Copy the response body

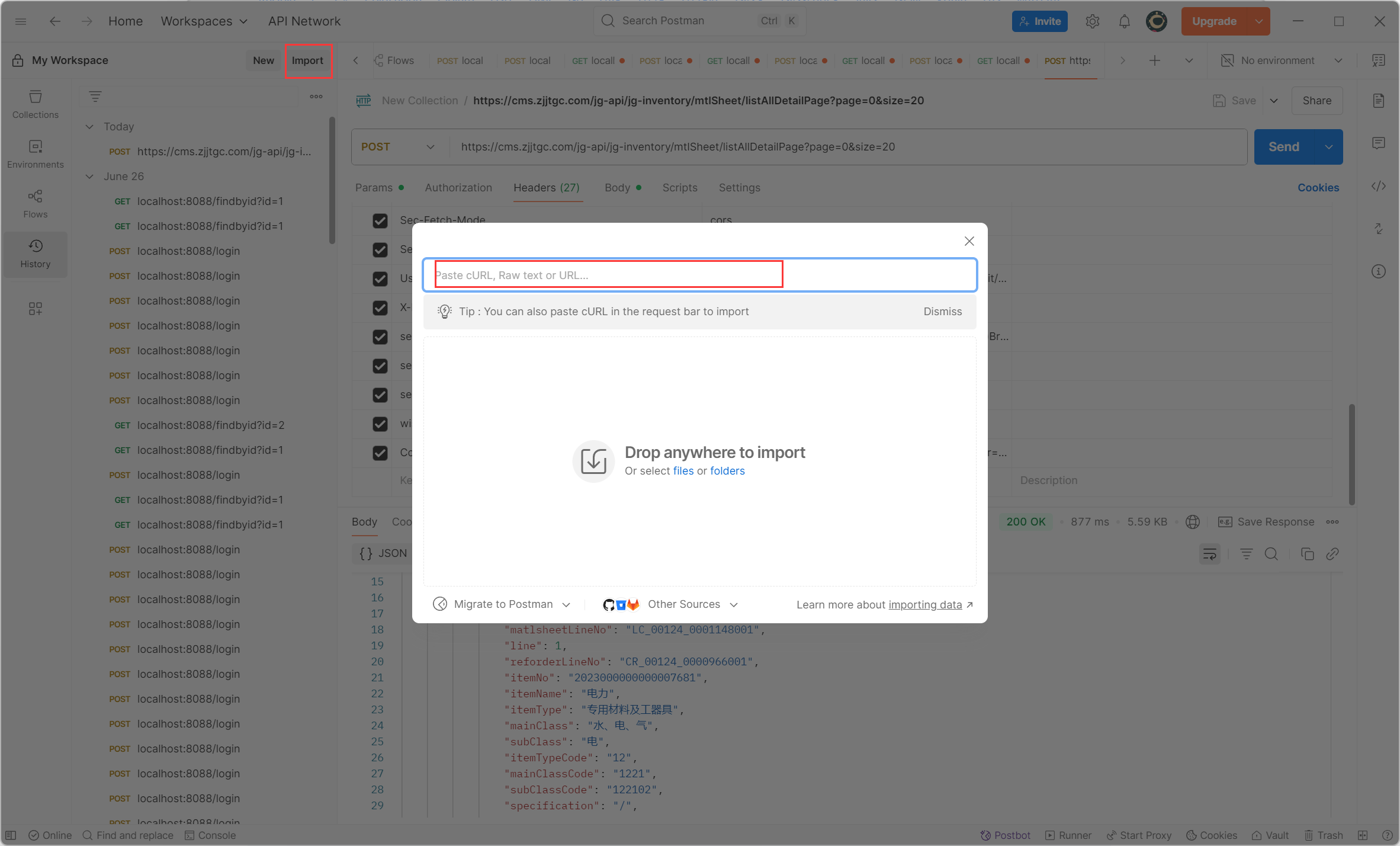tap(1307, 554)
